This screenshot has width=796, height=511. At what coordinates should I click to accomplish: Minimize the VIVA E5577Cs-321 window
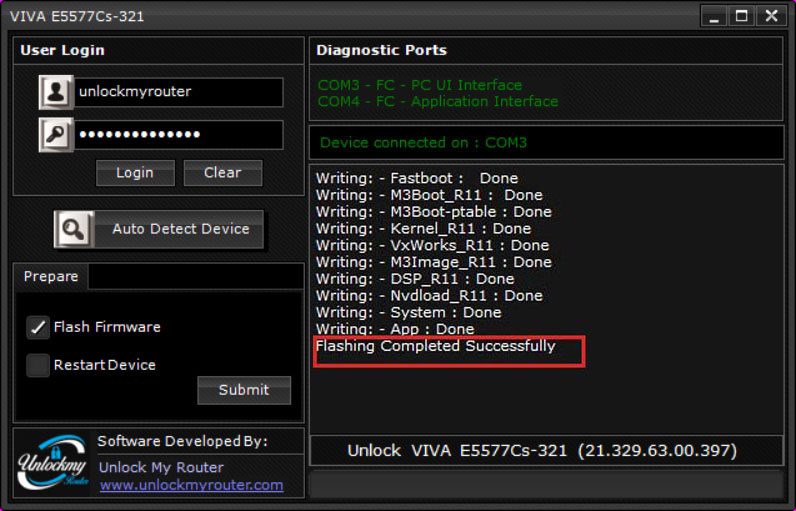point(714,16)
